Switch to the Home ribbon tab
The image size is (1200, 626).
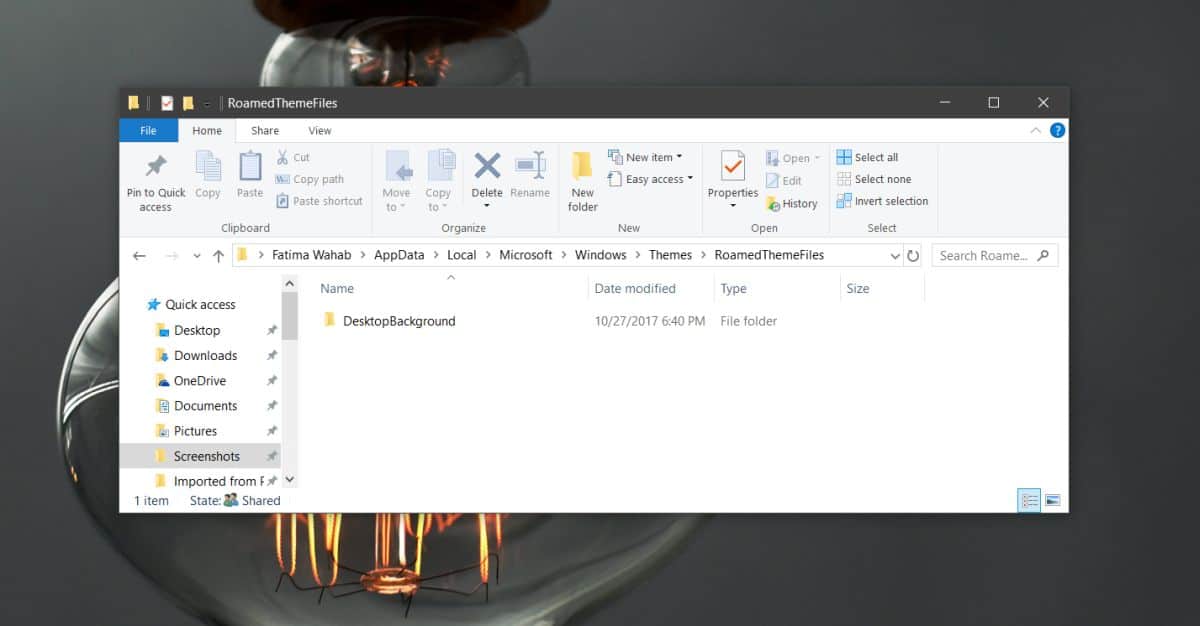(x=207, y=130)
